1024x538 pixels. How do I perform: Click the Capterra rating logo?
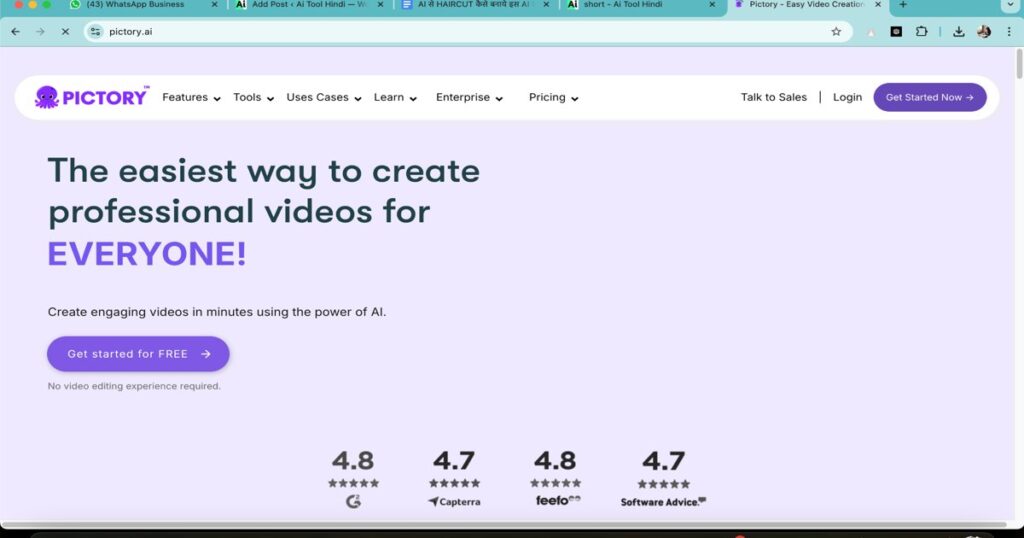pyautogui.click(x=454, y=501)
